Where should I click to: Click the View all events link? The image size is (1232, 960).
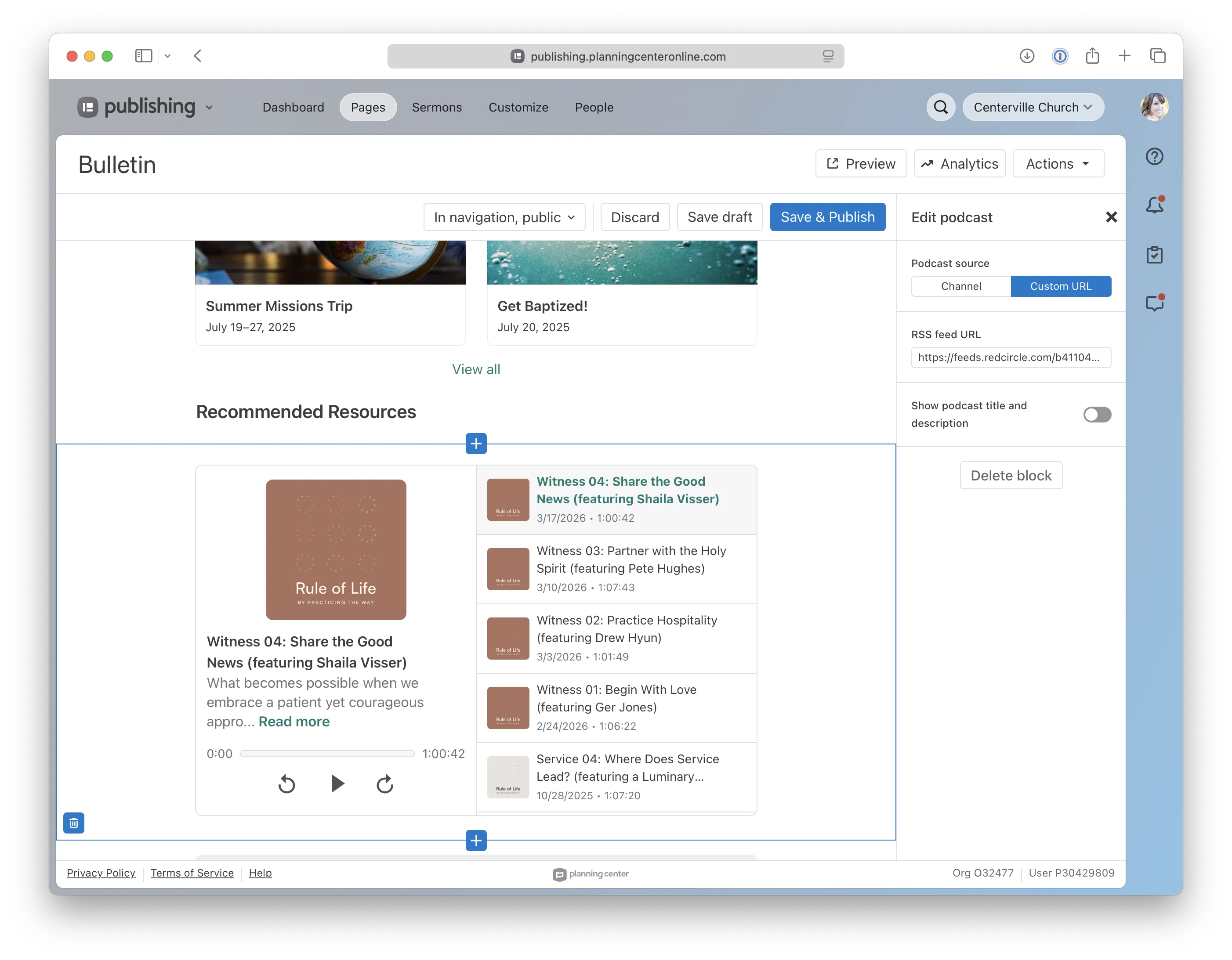tap(476, 369)
